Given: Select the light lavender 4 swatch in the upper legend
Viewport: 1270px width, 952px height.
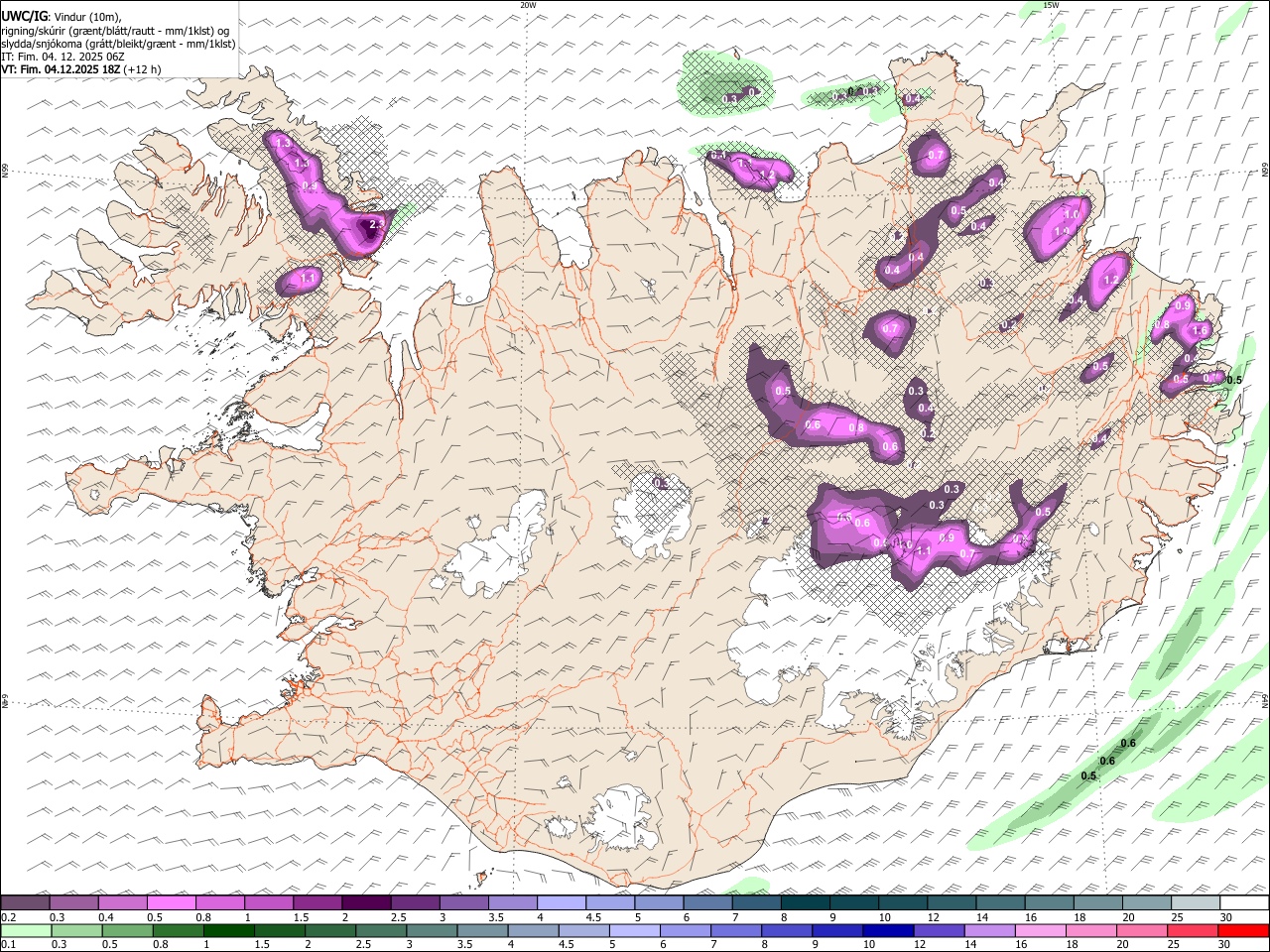Looking at the screenshot, I should click(560, 902).
